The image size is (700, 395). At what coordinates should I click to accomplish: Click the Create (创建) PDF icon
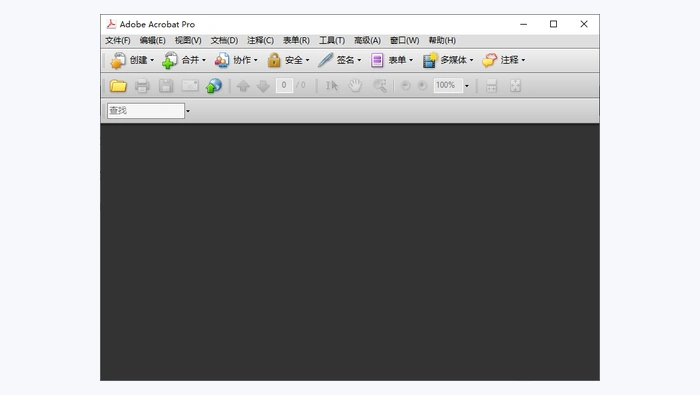coord(118,60)
